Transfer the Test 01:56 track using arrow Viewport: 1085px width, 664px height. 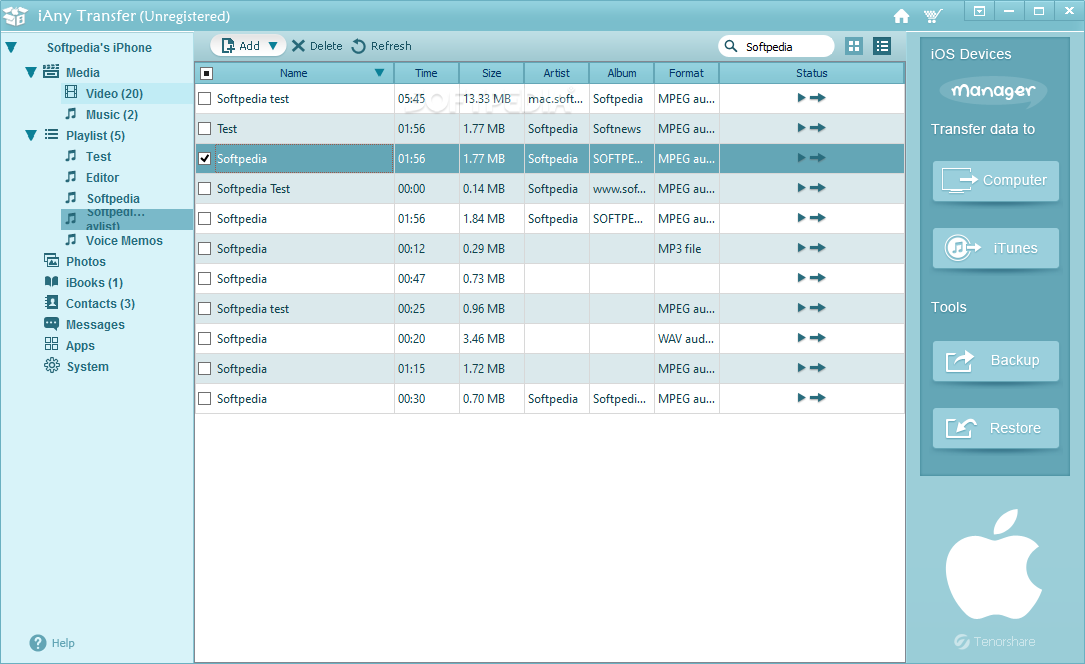click(818, 128)
